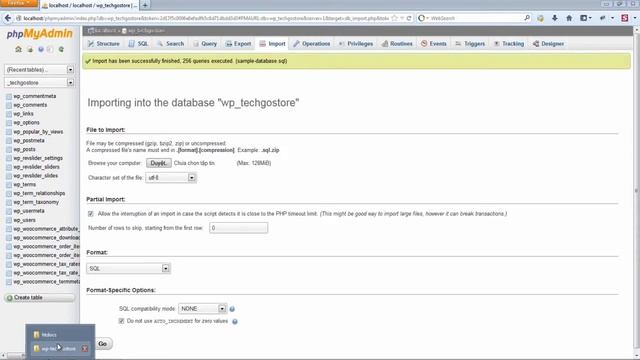Open a new browser tab
Screen dimensions: 640x360
point(145,5)
